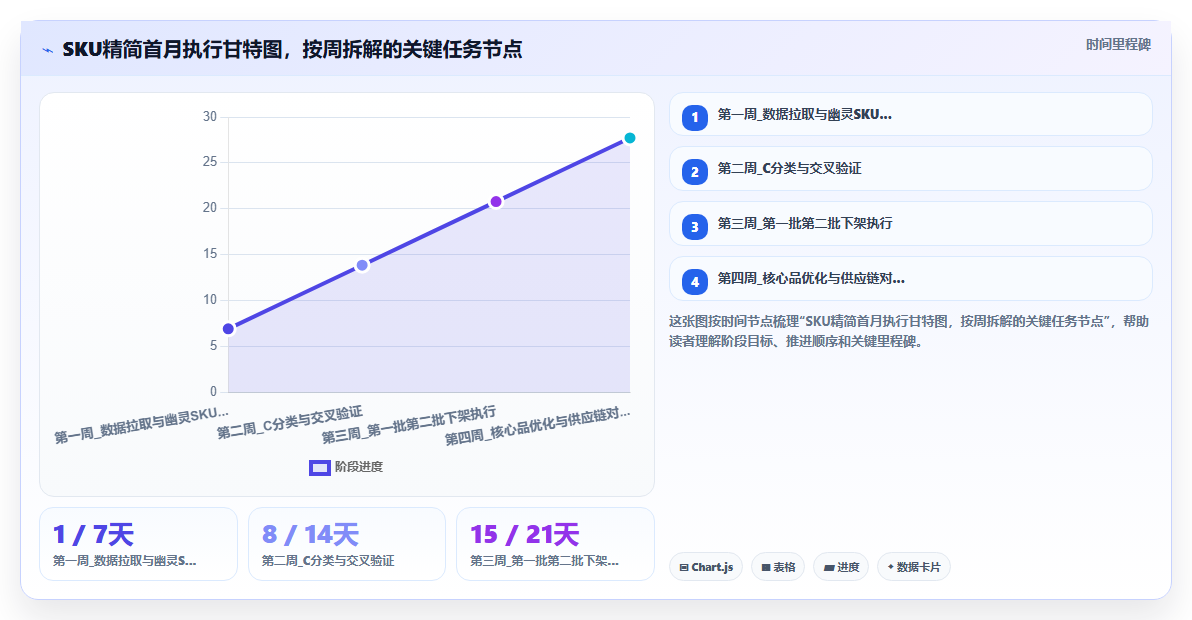Screen dimensions: 1192x620
Task: Select timeline item 3 第三周_第一批第二批下架执行
Action: click(x=911, y=224)
